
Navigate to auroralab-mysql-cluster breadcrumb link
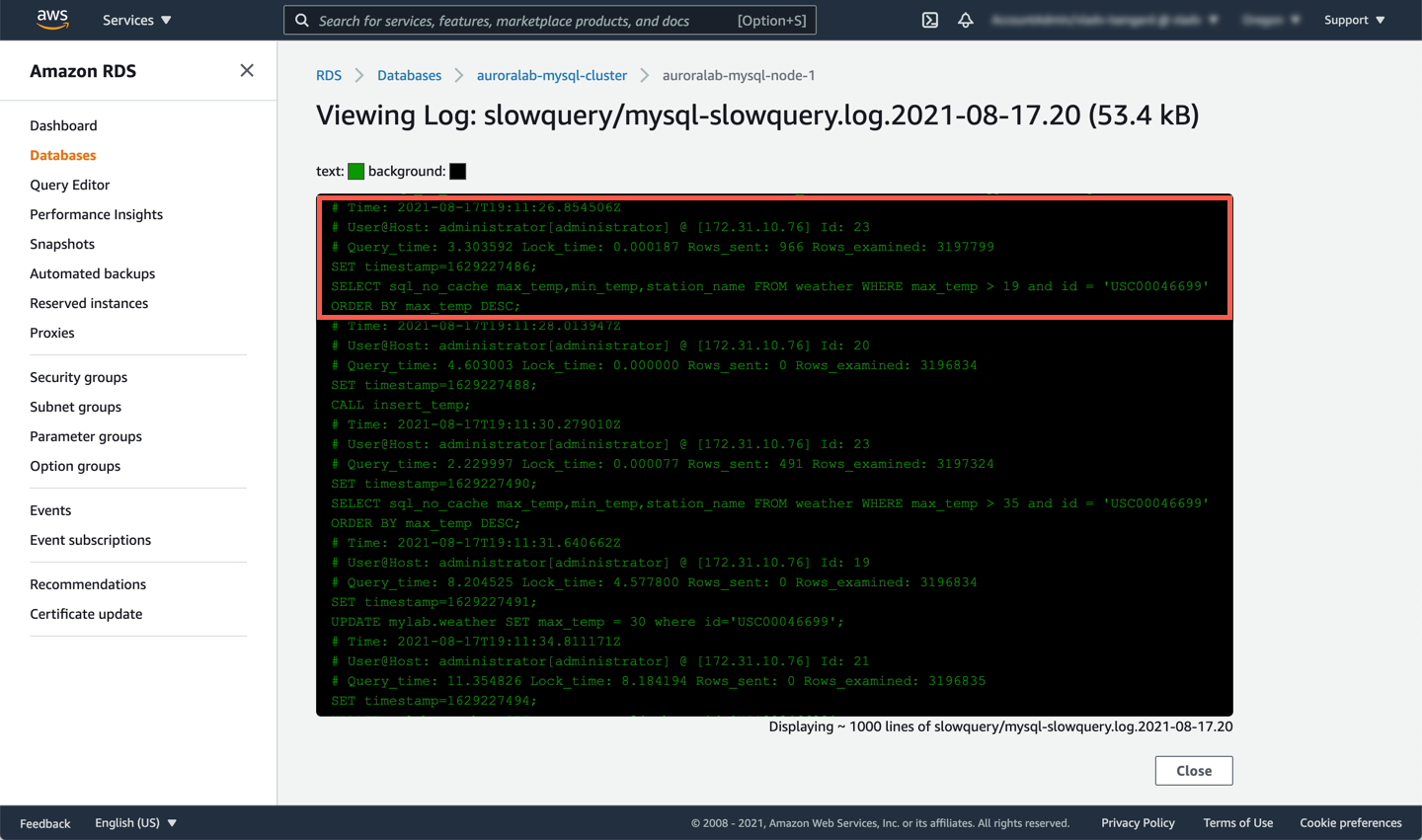(551, 75)
